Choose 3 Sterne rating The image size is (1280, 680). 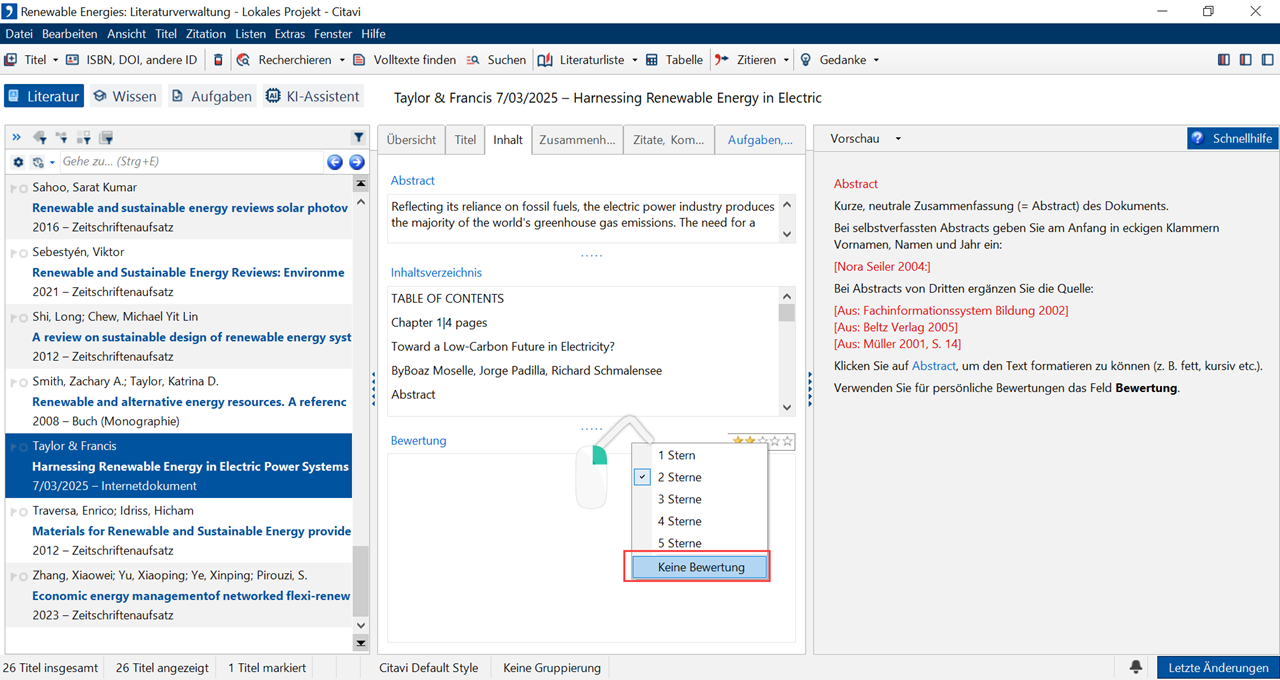coord(679,499)
